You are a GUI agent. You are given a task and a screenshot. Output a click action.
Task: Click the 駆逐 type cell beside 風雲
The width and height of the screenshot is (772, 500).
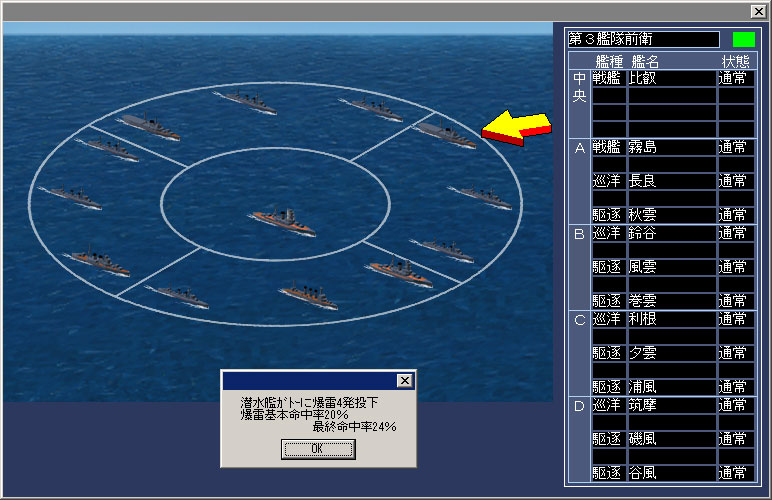click(x=609, y=267)
